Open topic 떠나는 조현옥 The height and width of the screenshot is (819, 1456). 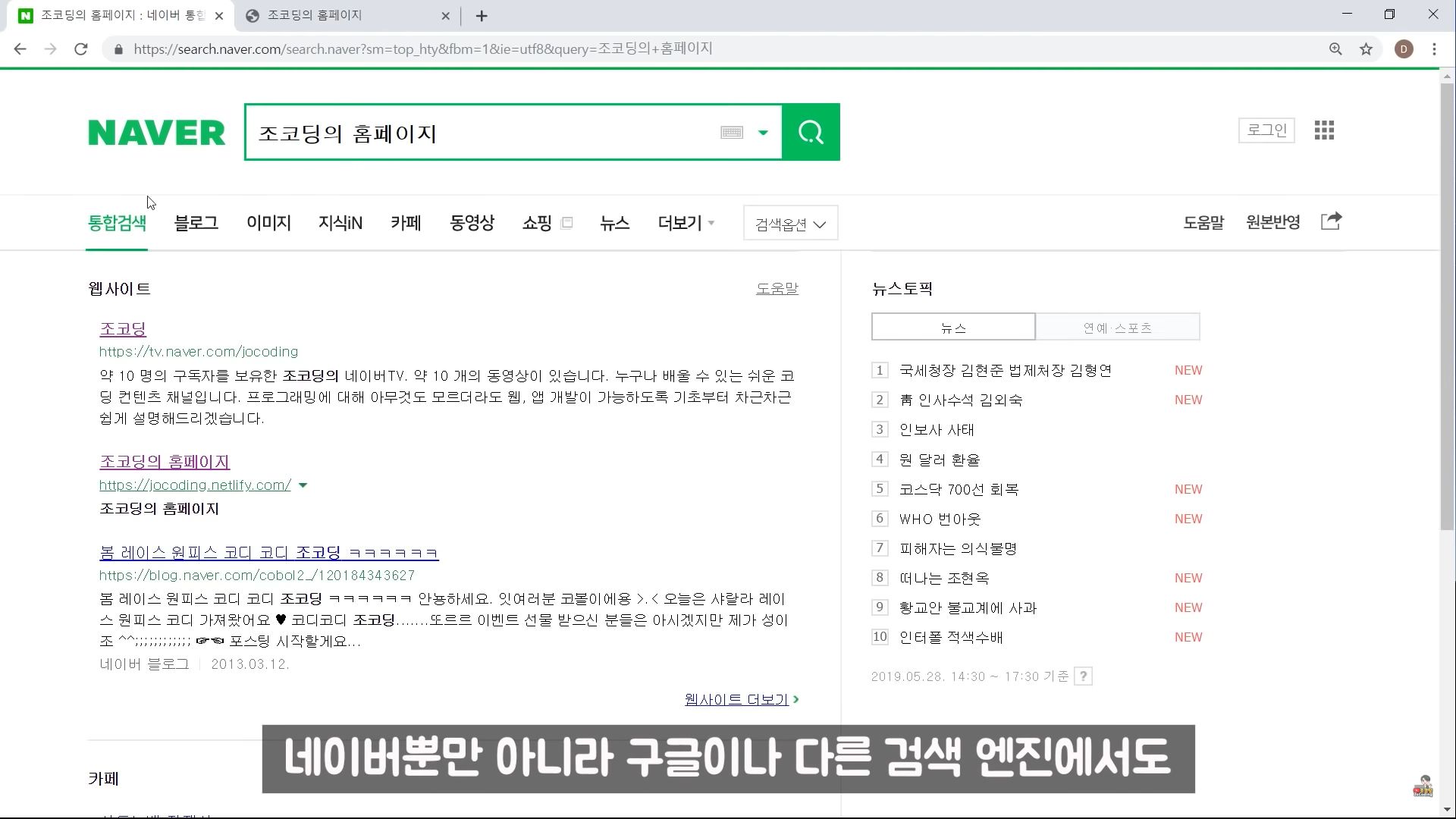944,578
